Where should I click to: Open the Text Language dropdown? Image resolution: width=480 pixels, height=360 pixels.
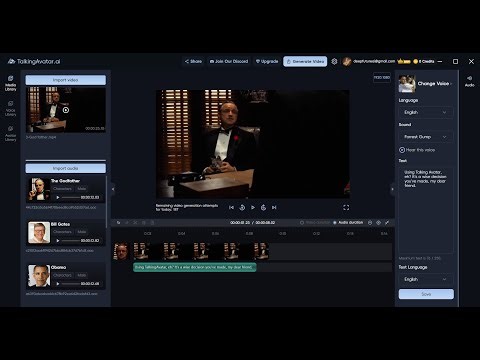tap(426, 279)
